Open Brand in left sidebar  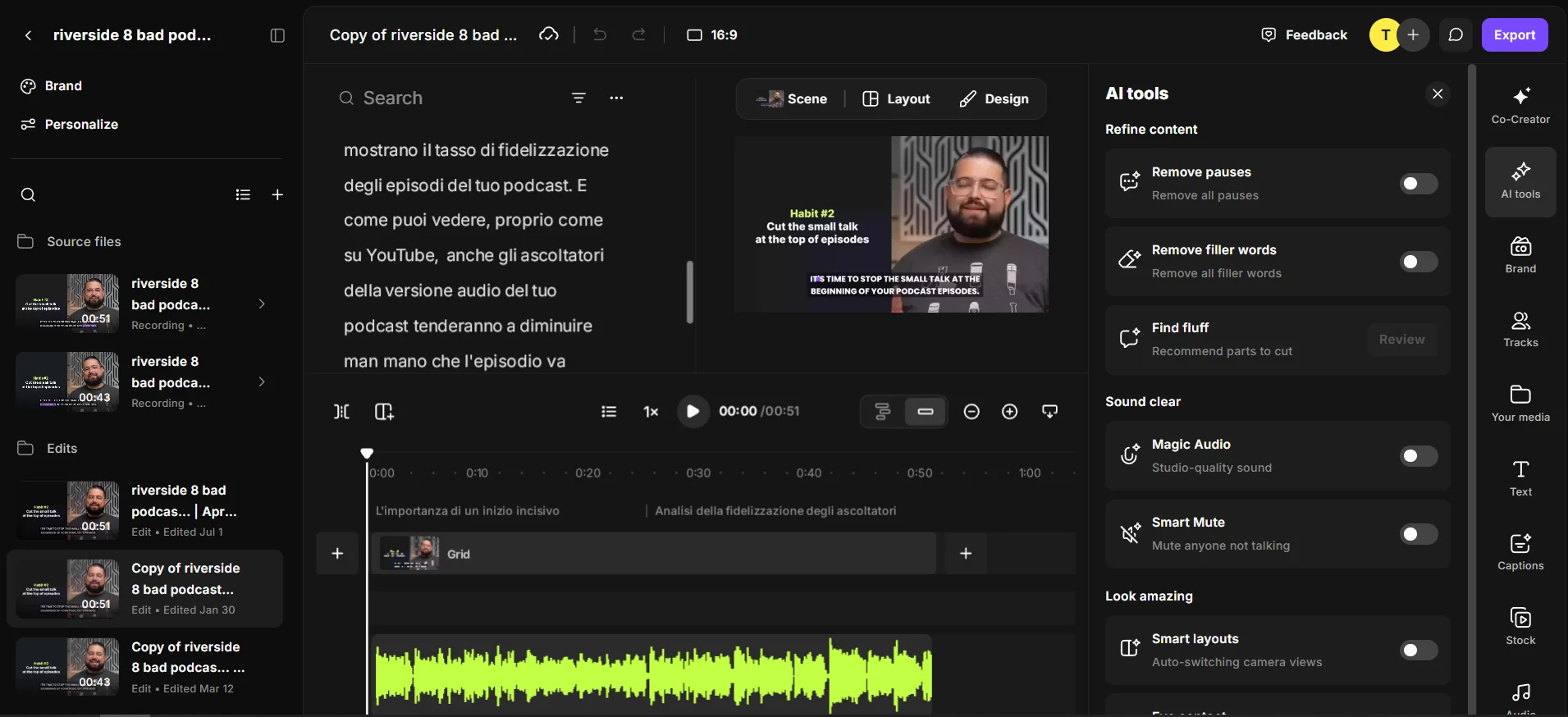51,85
